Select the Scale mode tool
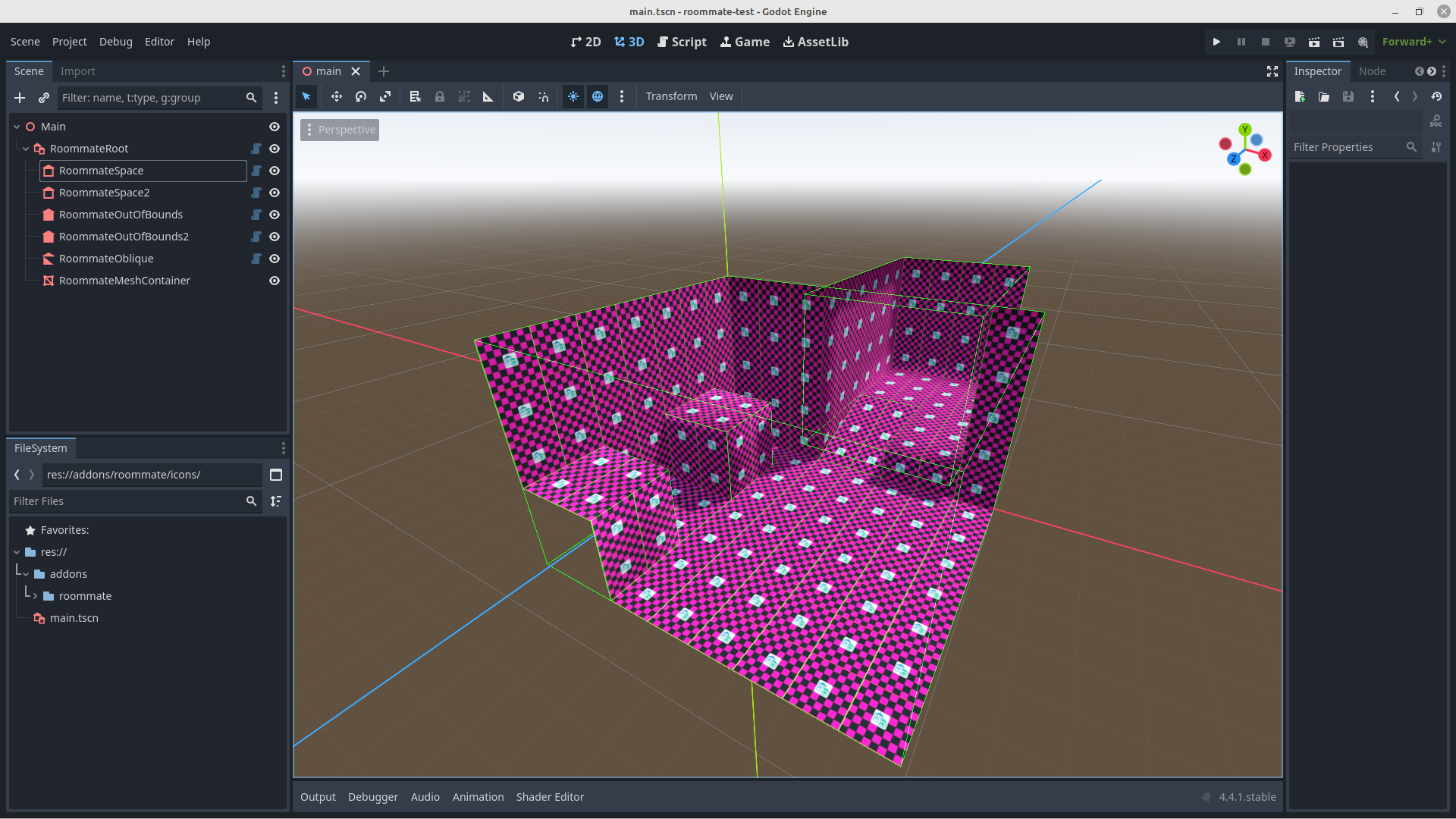The width and height of the screenshot is (1456, 819). (385, 96)
